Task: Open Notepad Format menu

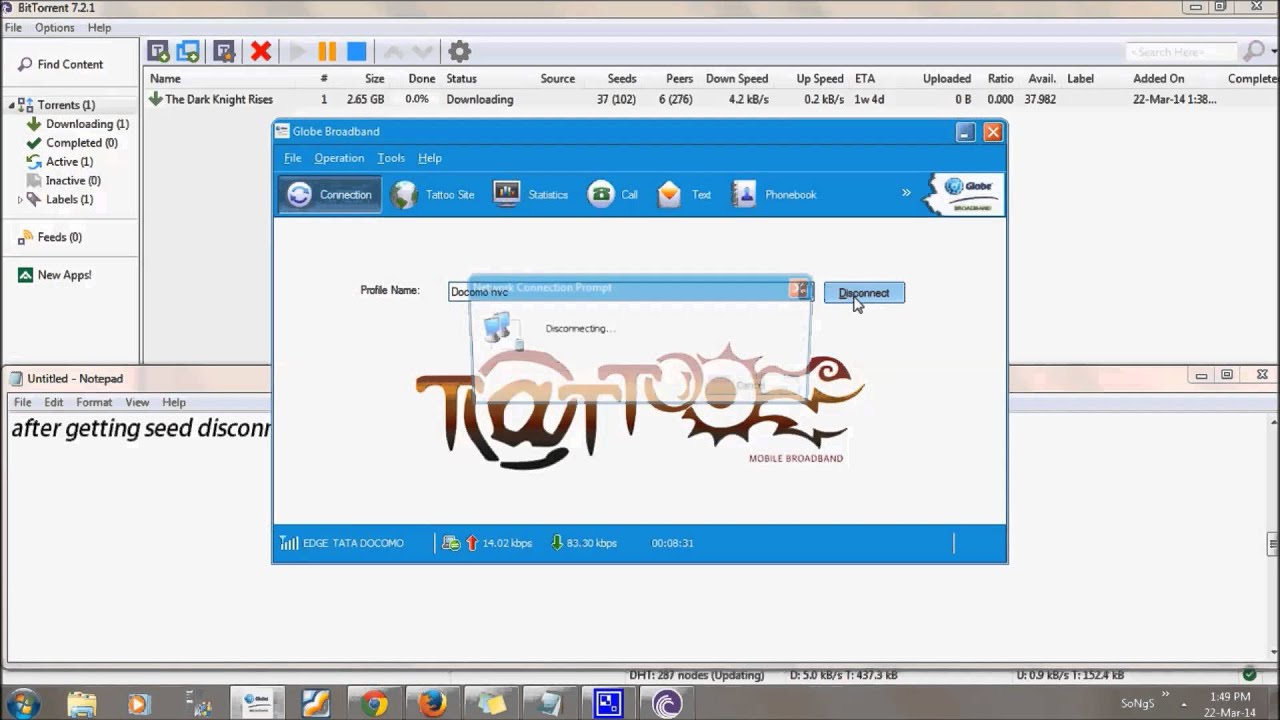Action: click(x=94, y=402)
